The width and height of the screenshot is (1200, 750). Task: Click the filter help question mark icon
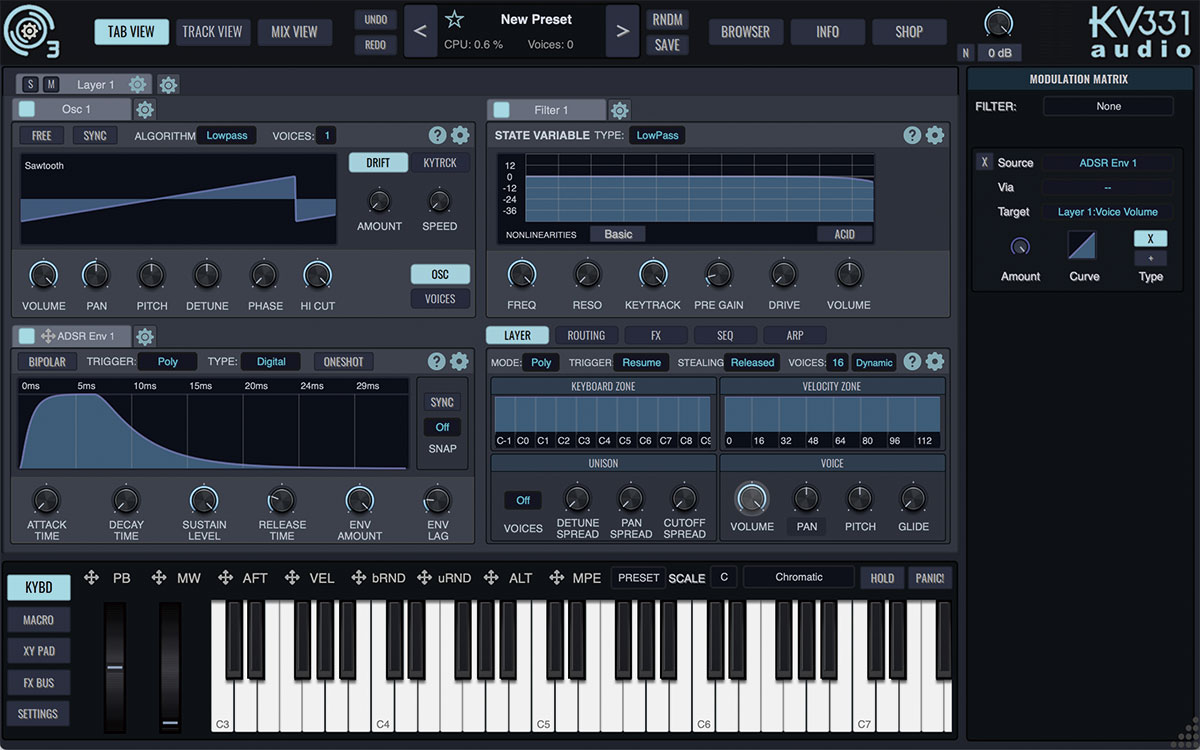(912, 136)
